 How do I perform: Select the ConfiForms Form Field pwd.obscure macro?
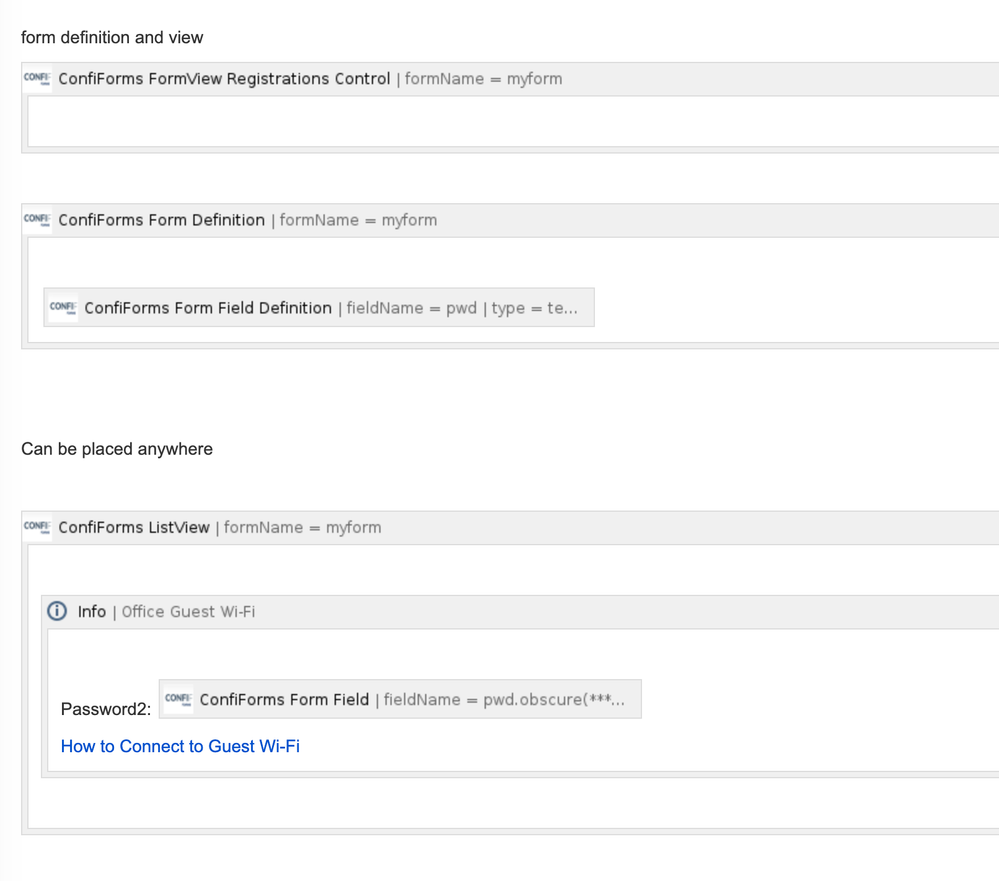400,699
